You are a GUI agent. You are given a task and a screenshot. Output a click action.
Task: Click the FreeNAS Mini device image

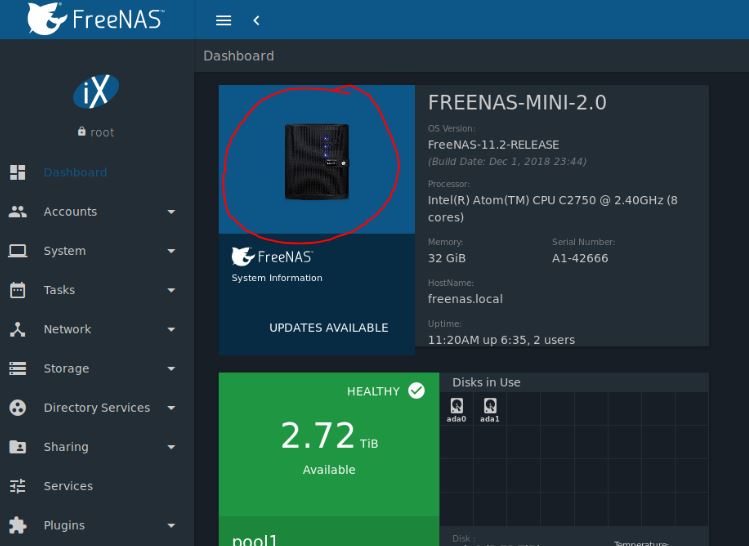317,161
